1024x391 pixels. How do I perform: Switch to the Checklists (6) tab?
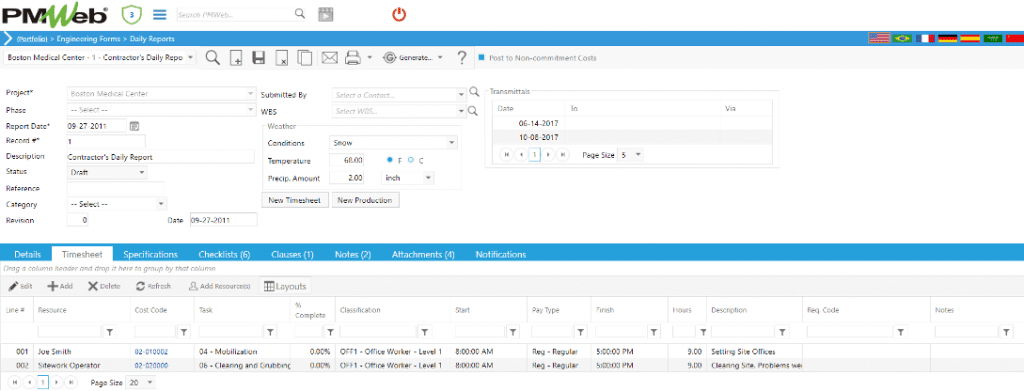pos(224,254)
